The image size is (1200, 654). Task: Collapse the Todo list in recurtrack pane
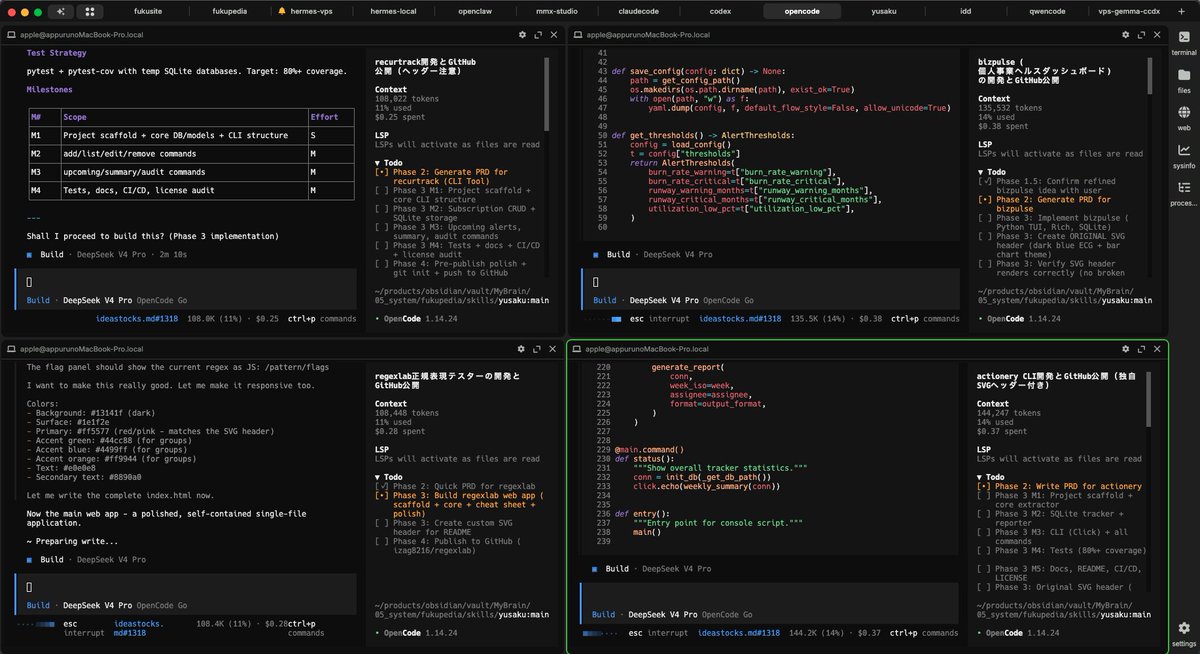point(390,162)
